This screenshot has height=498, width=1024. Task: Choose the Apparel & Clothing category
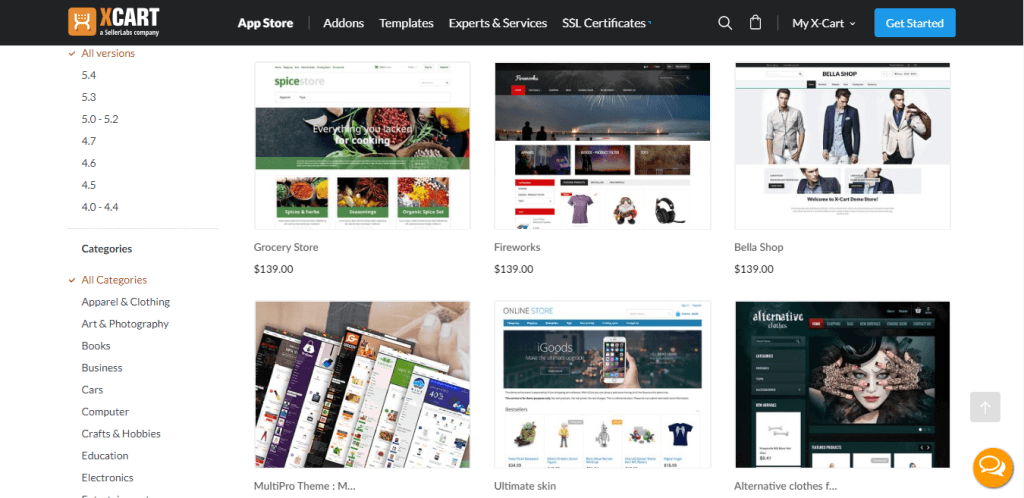click(x=125, y=302)
